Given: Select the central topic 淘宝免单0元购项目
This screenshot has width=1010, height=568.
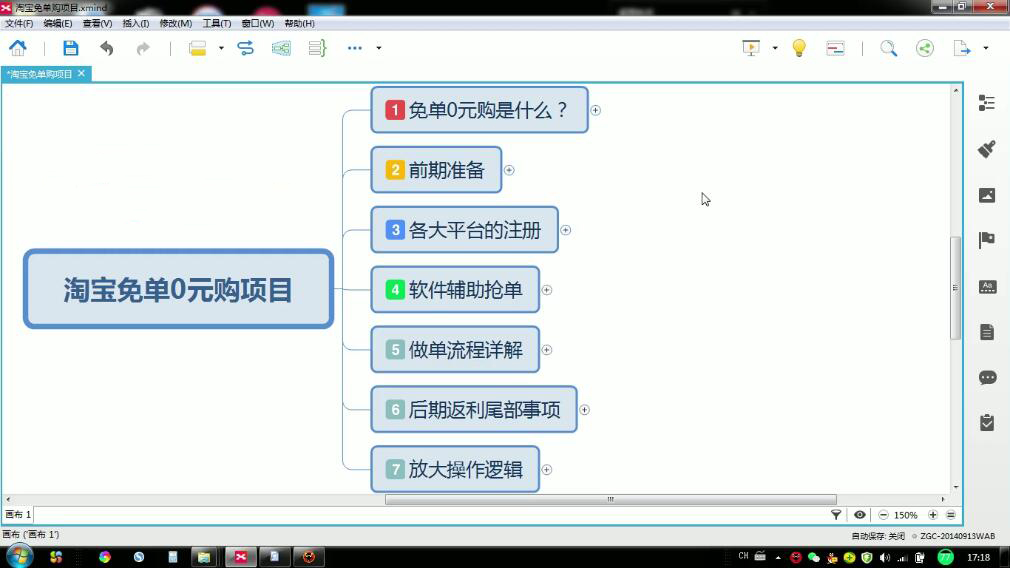Looking at the screenshot, I should coord(178,289).
